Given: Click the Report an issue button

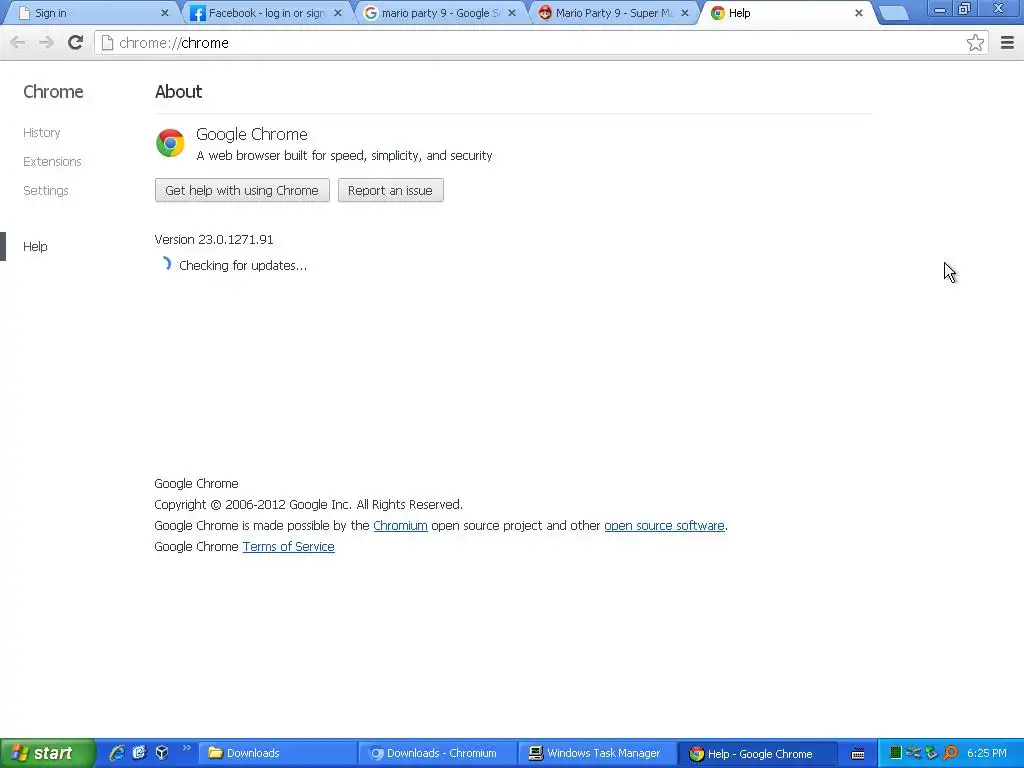Looking at the screenshot, I should pyautogui.click(x=391, y=191).
